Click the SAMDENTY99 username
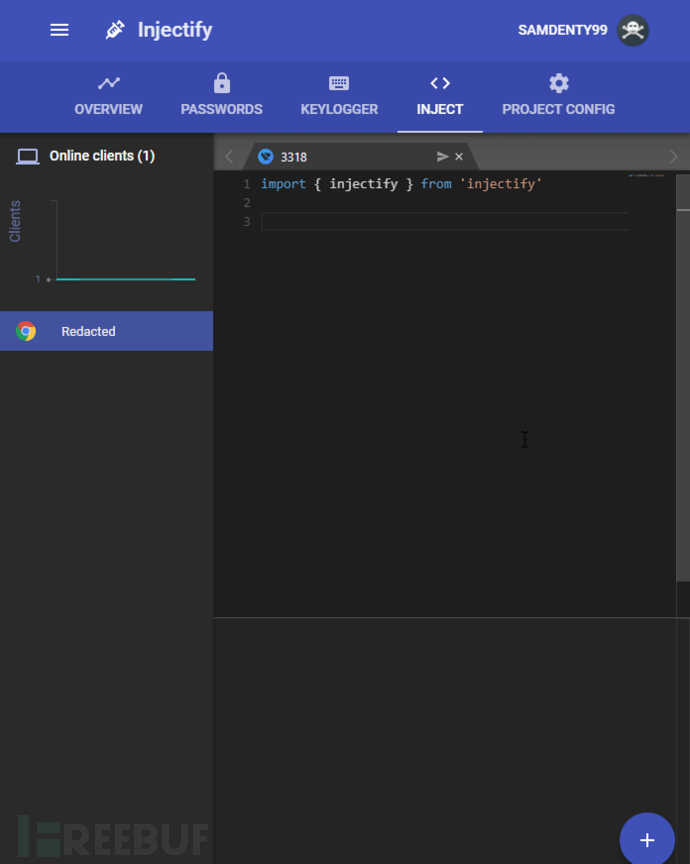 (562, 30)
